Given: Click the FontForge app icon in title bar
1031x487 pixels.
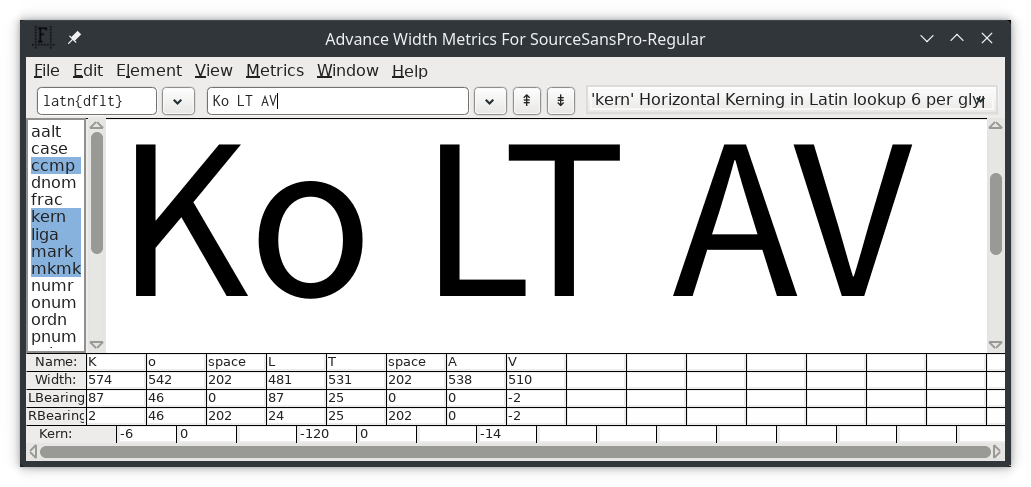Looking at the screenshot, I should coord(43,37).
